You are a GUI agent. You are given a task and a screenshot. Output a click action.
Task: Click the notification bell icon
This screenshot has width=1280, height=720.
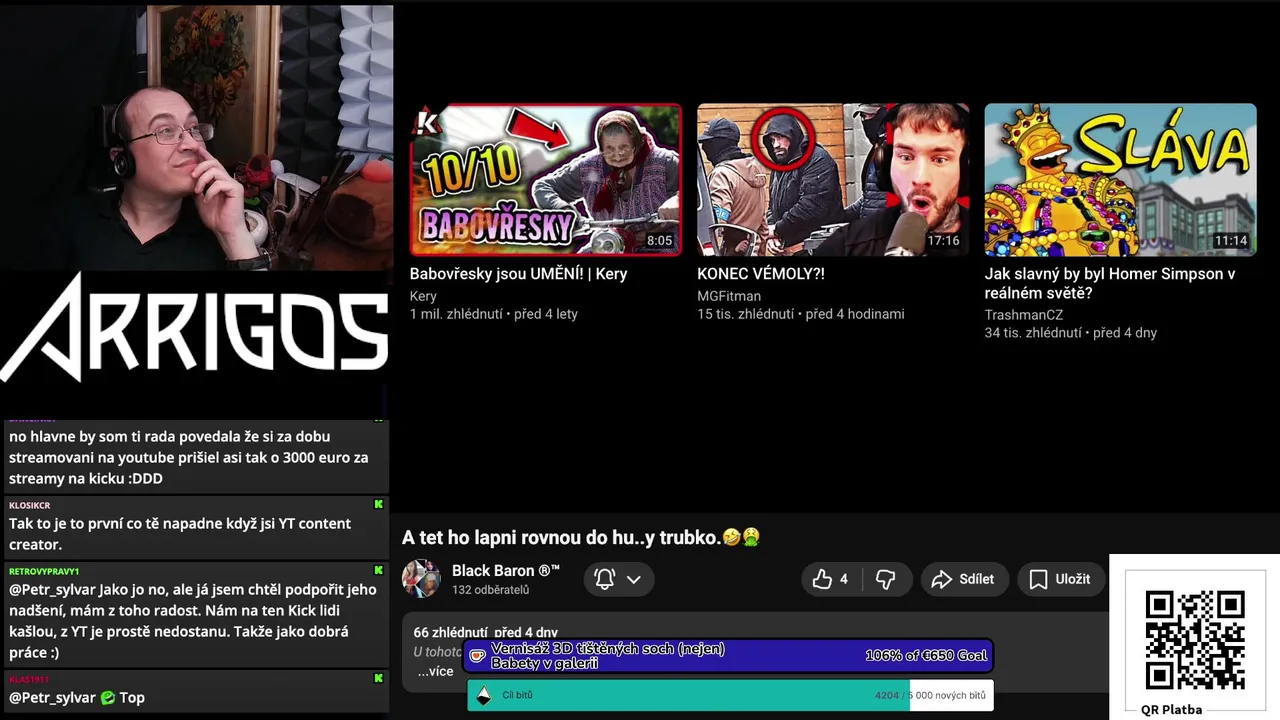pyautogui.click(x=605, y=579)
